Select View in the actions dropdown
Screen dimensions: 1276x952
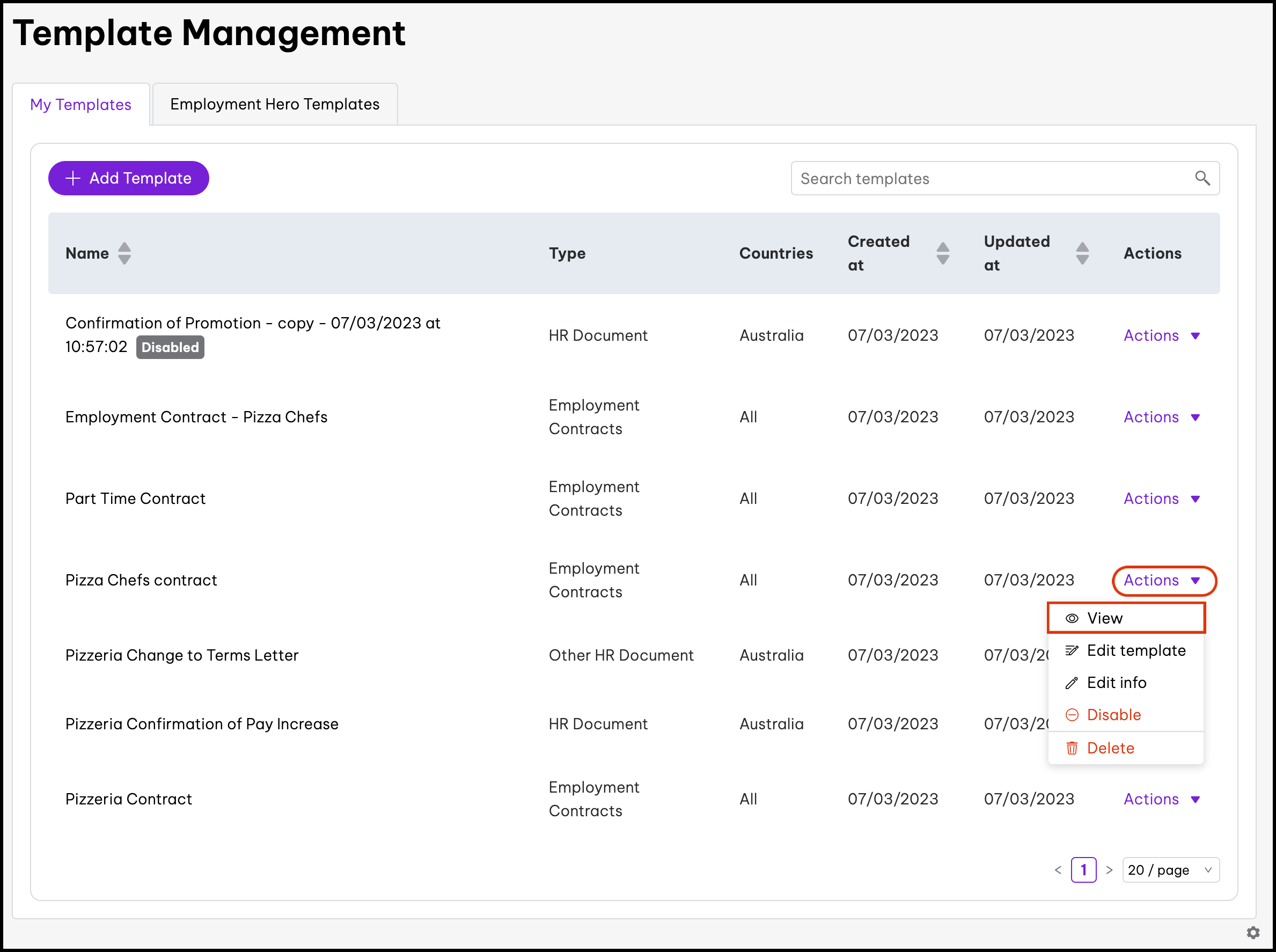pos(1104,618)
